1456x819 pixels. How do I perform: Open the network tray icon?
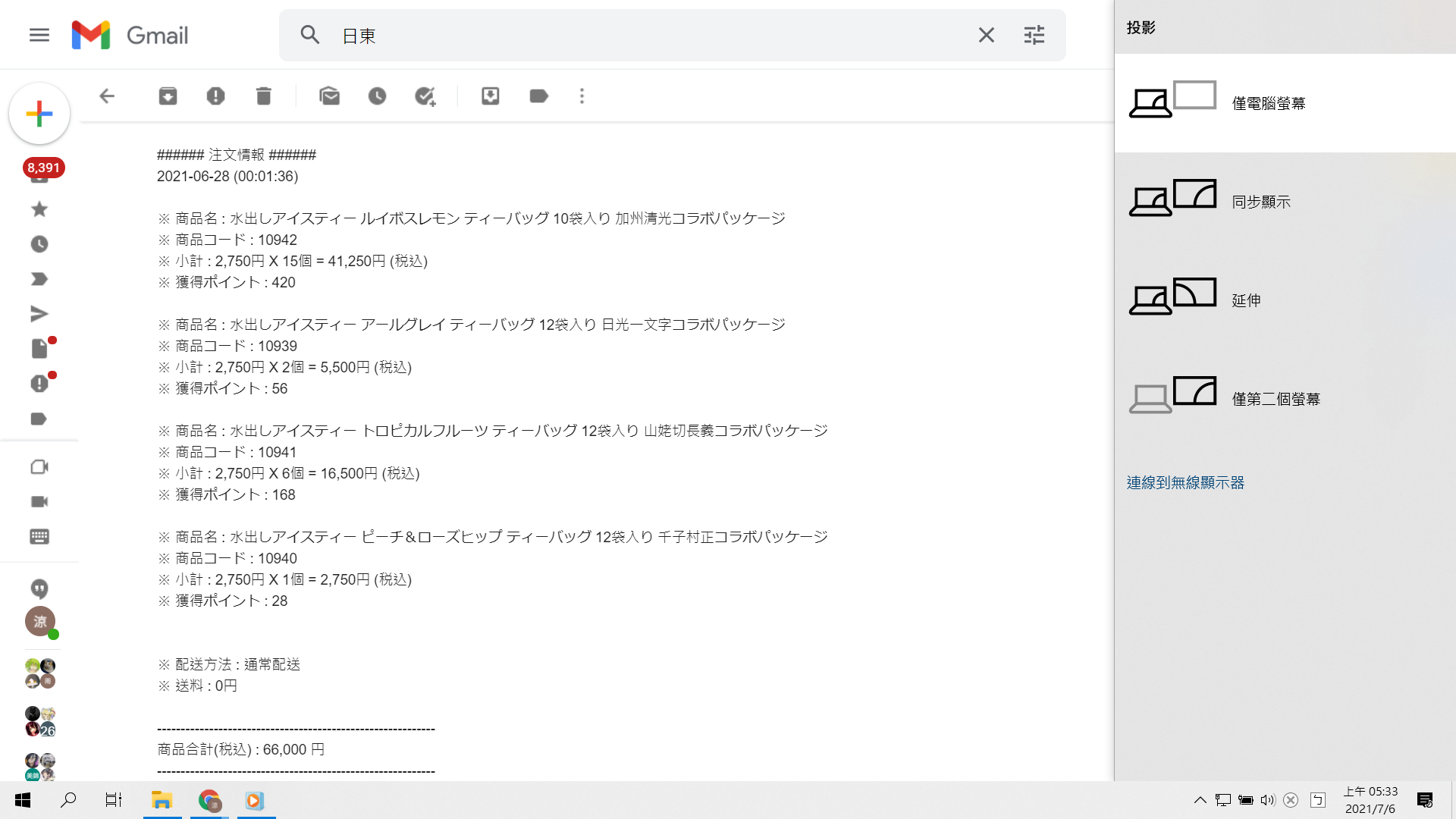coord(1222,800)
